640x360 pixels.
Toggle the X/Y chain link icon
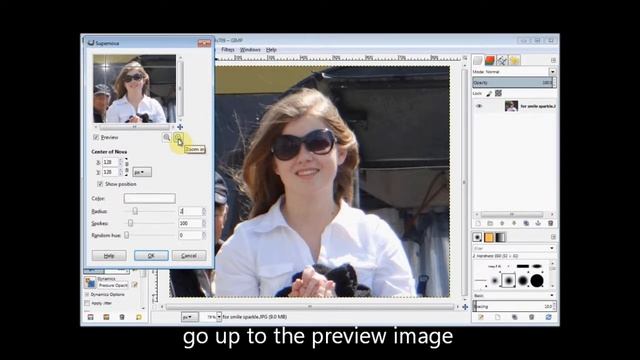pyautogui.click(x=127, y=167)
